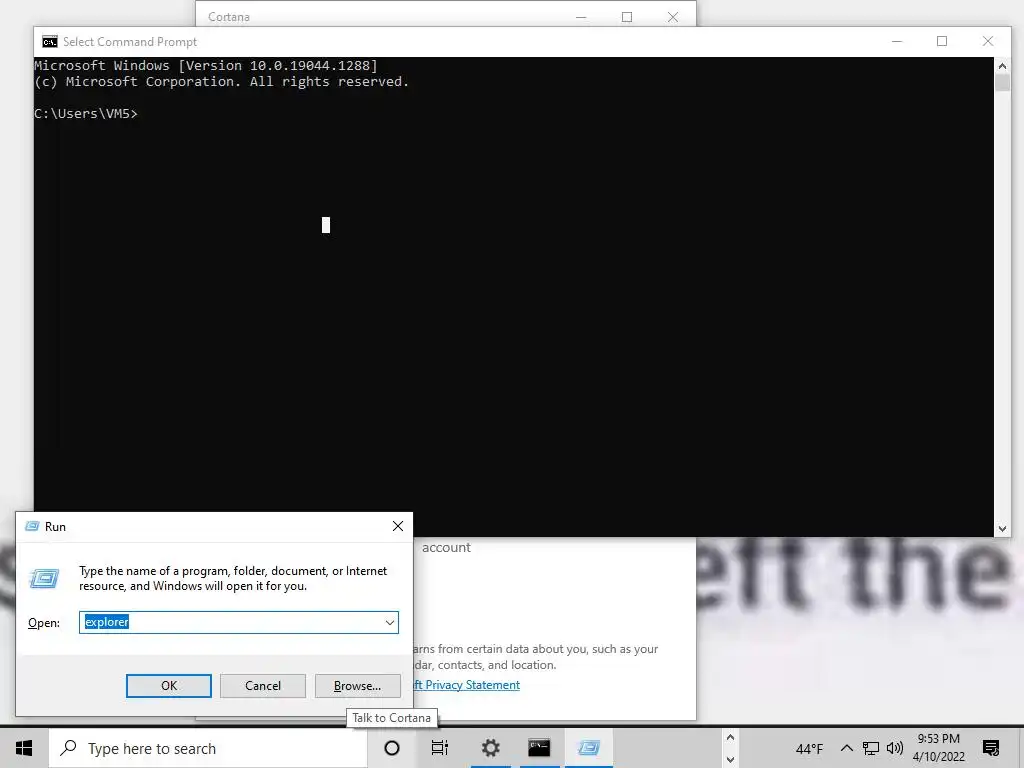Viewport: 1024px width, 768px height.
Task: Open the Windows Start menu
Action: click(x=24, y=748)
